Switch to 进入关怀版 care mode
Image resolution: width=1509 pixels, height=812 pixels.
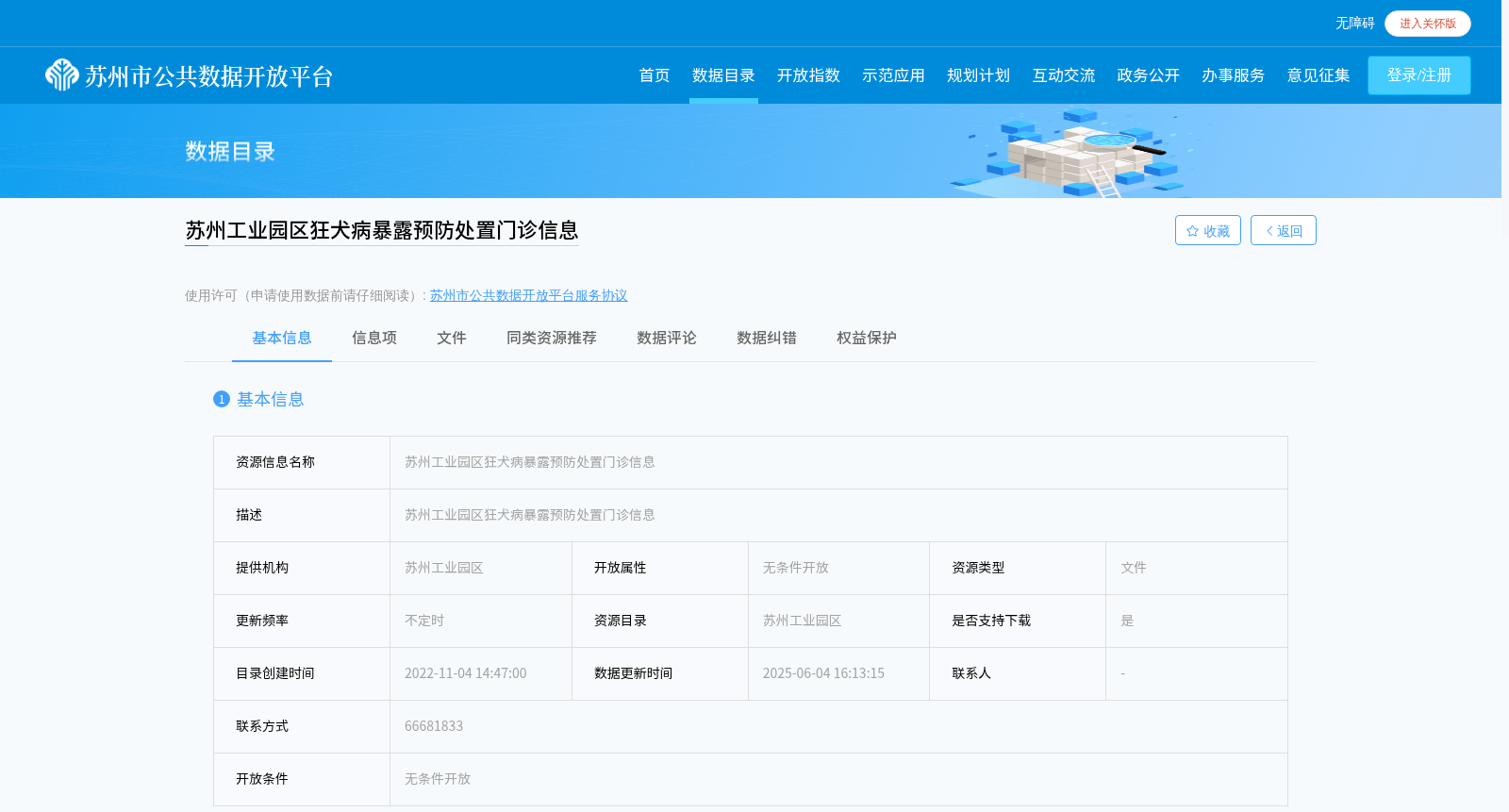1428,24
